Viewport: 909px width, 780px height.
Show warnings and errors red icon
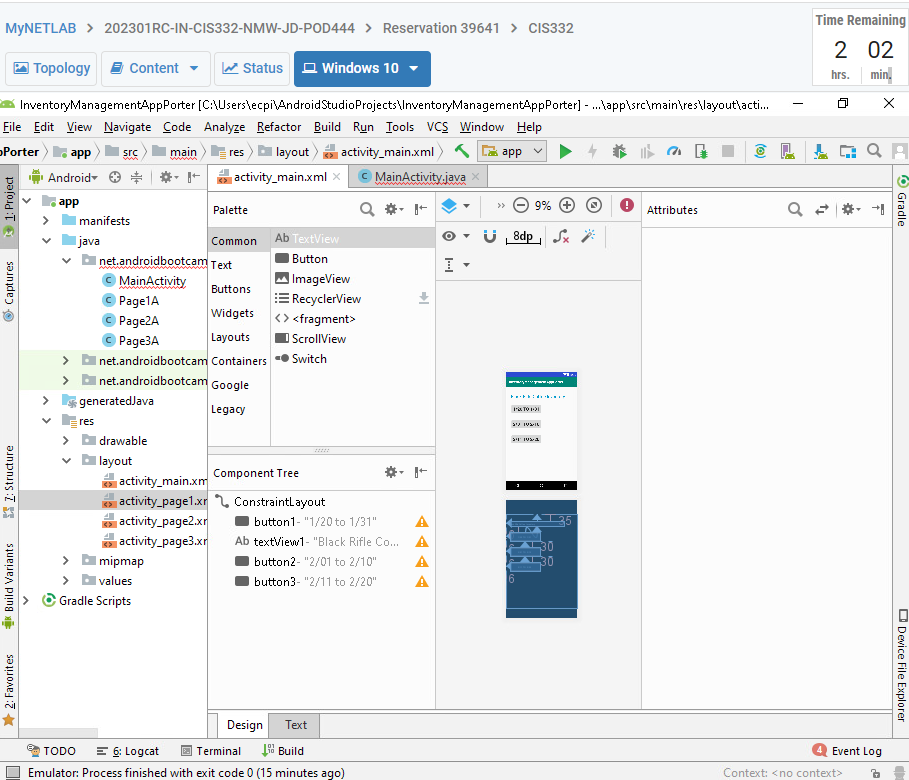(x=627, y=205)
